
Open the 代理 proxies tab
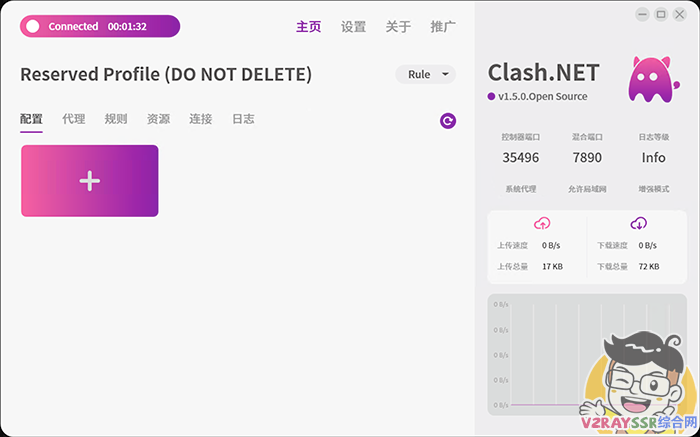[74, 119]
